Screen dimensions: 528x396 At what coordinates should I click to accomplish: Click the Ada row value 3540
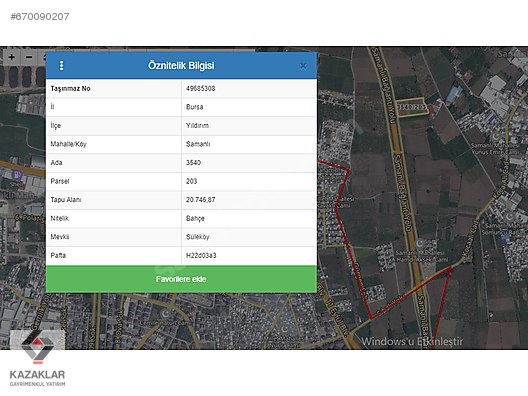pyautogui.click(x=193, y=163)
